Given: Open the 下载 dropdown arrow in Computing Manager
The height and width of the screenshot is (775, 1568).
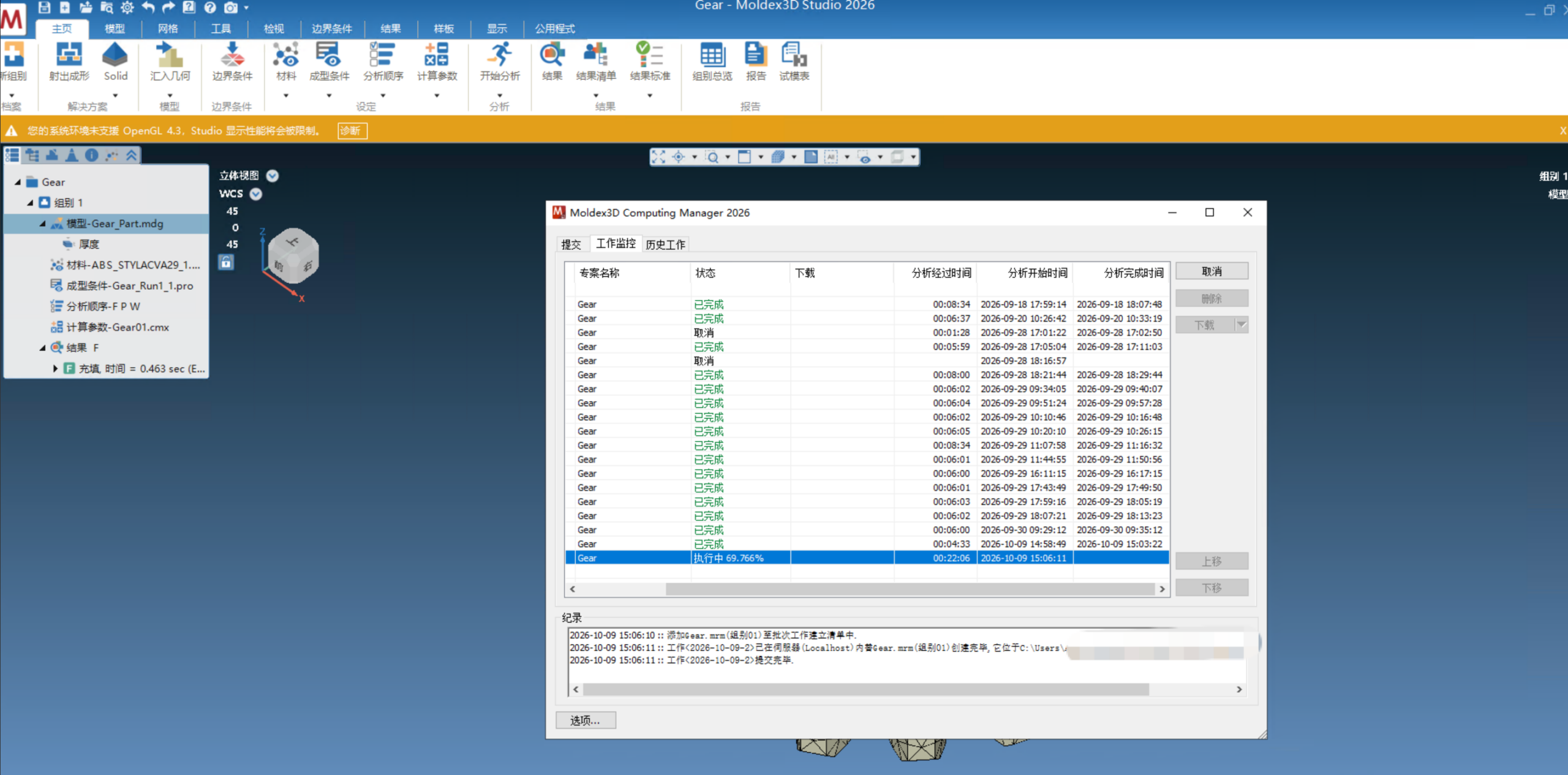Looking at the screenshot, I should tap(1241, 325).
